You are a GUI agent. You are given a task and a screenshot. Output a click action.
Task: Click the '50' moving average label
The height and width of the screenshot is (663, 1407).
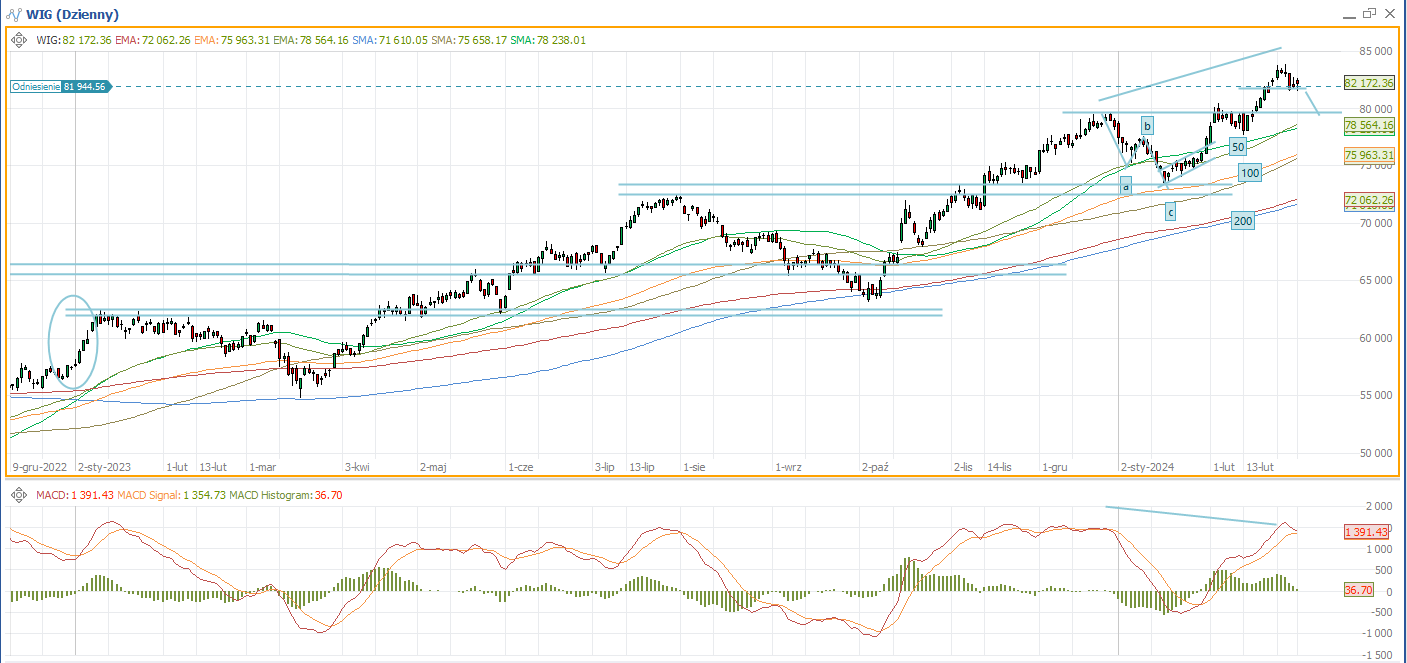pos(1238,147)
